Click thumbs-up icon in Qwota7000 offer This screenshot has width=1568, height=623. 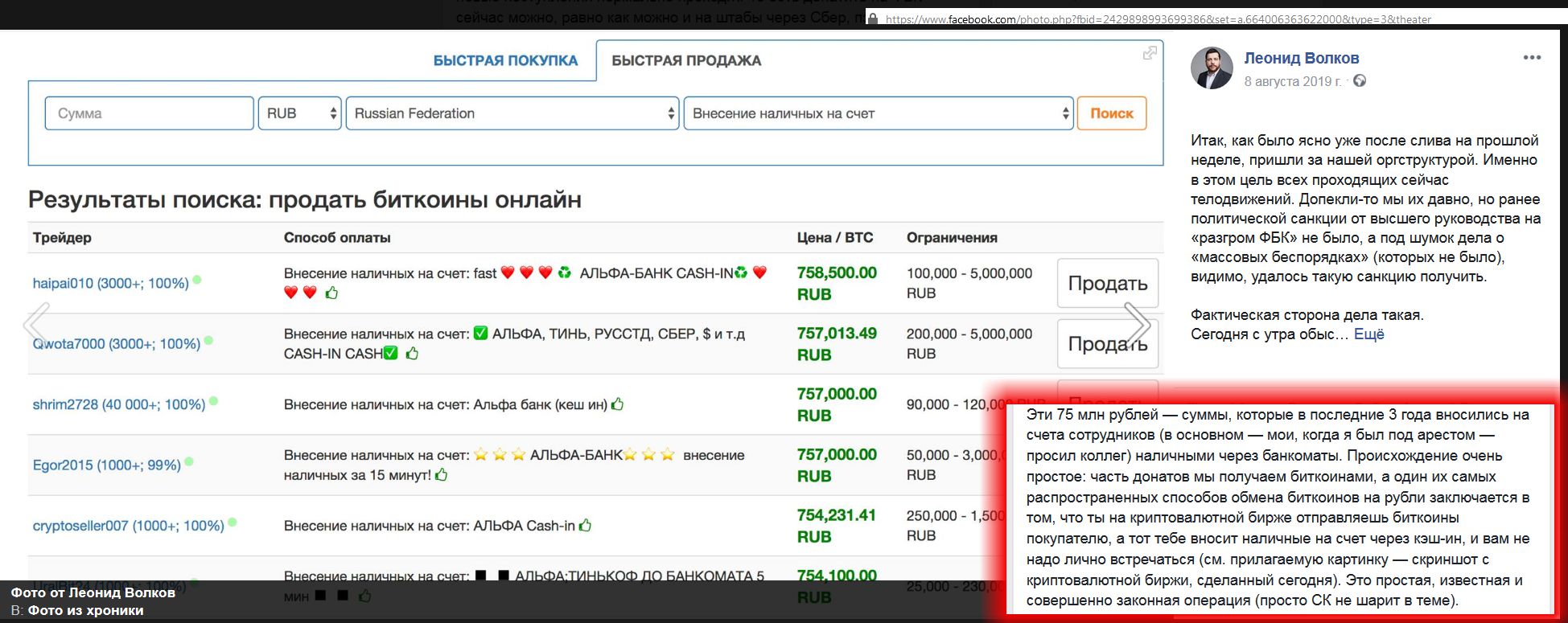coord(412,353)
